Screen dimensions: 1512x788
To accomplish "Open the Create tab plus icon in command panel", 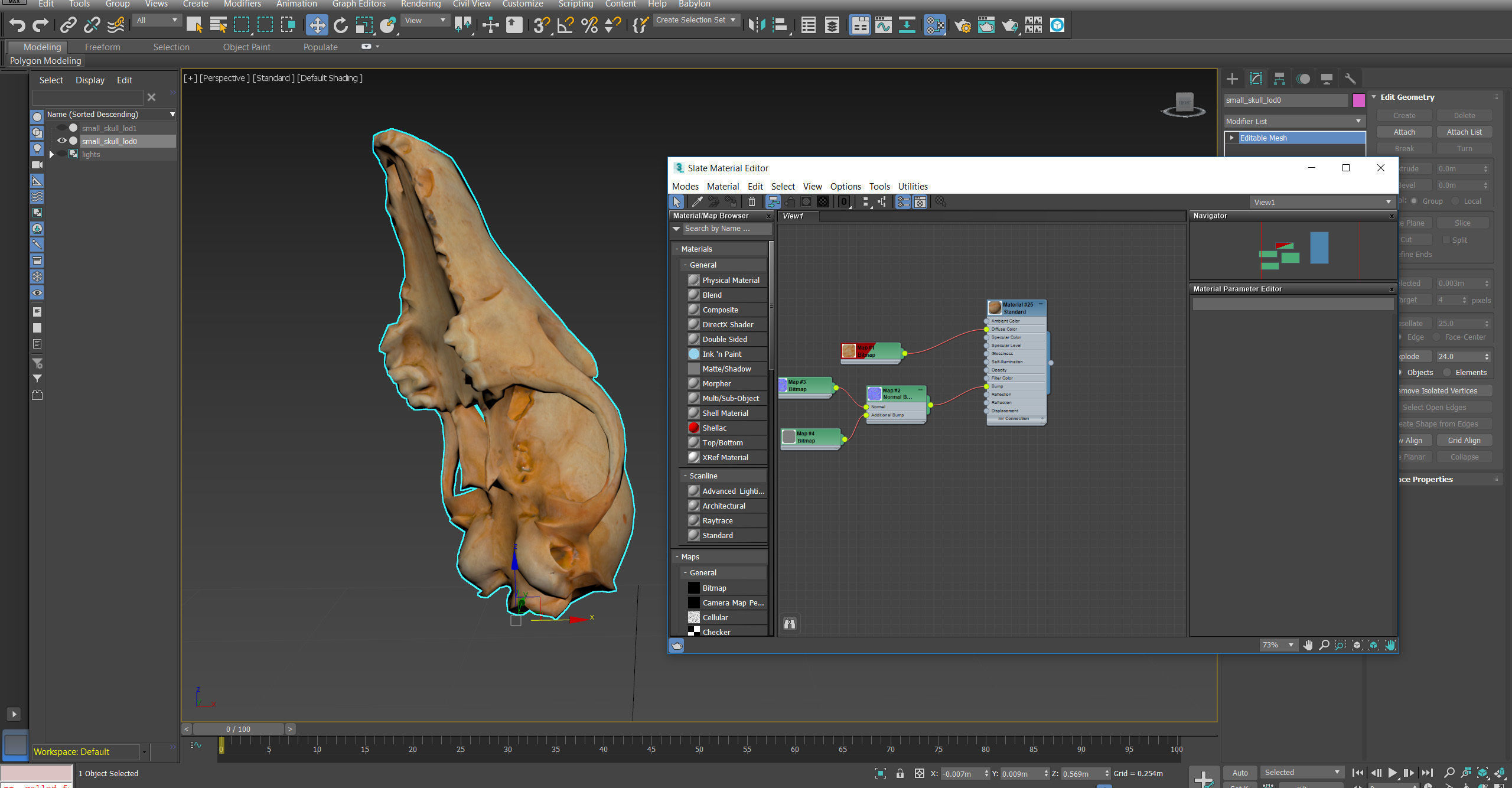I will [x=1232, y=79].
